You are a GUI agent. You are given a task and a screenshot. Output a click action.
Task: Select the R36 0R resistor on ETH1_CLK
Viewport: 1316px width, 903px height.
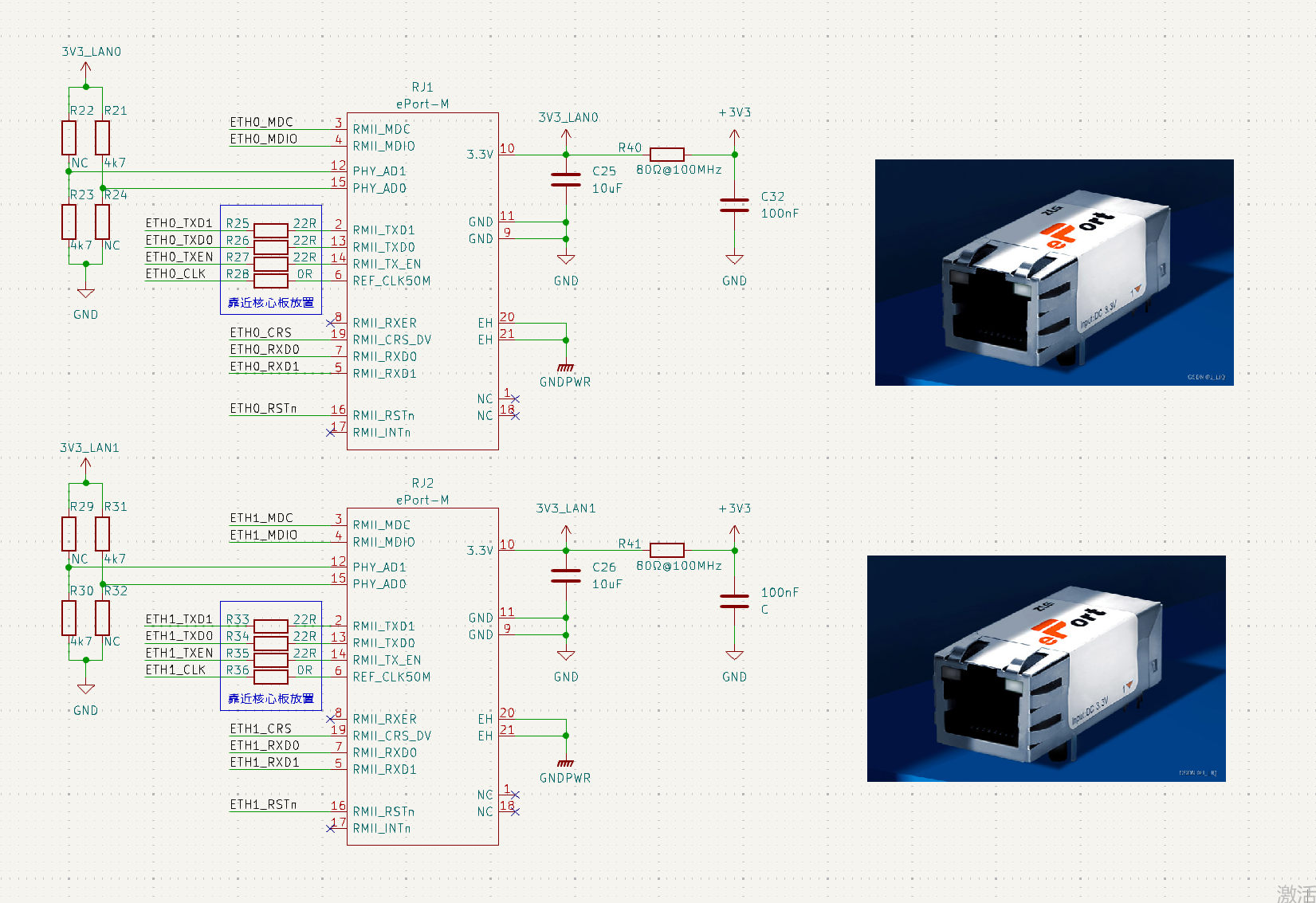(x=271, y=676)
